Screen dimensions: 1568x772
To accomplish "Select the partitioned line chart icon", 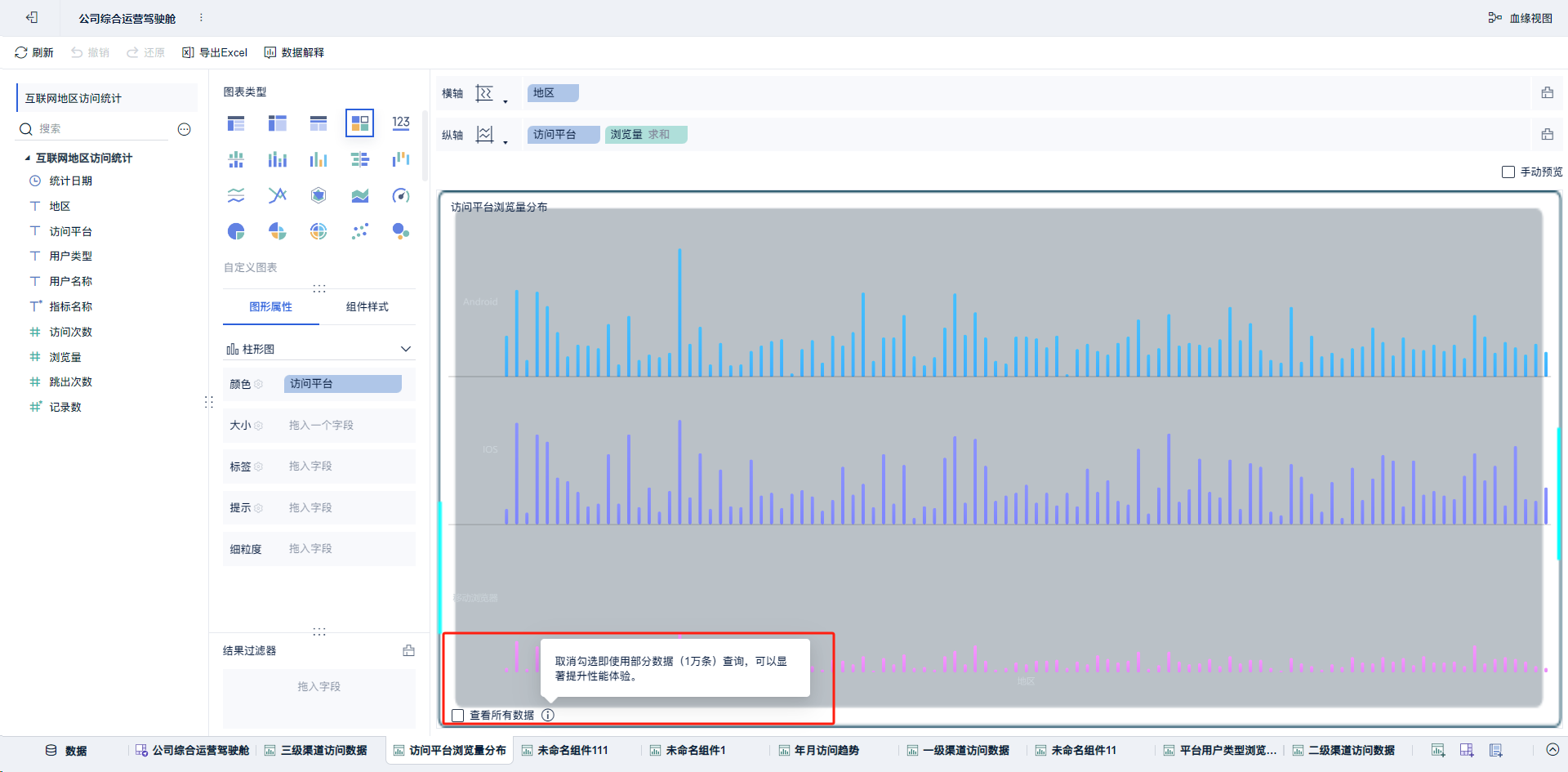I will pos(236,195).
